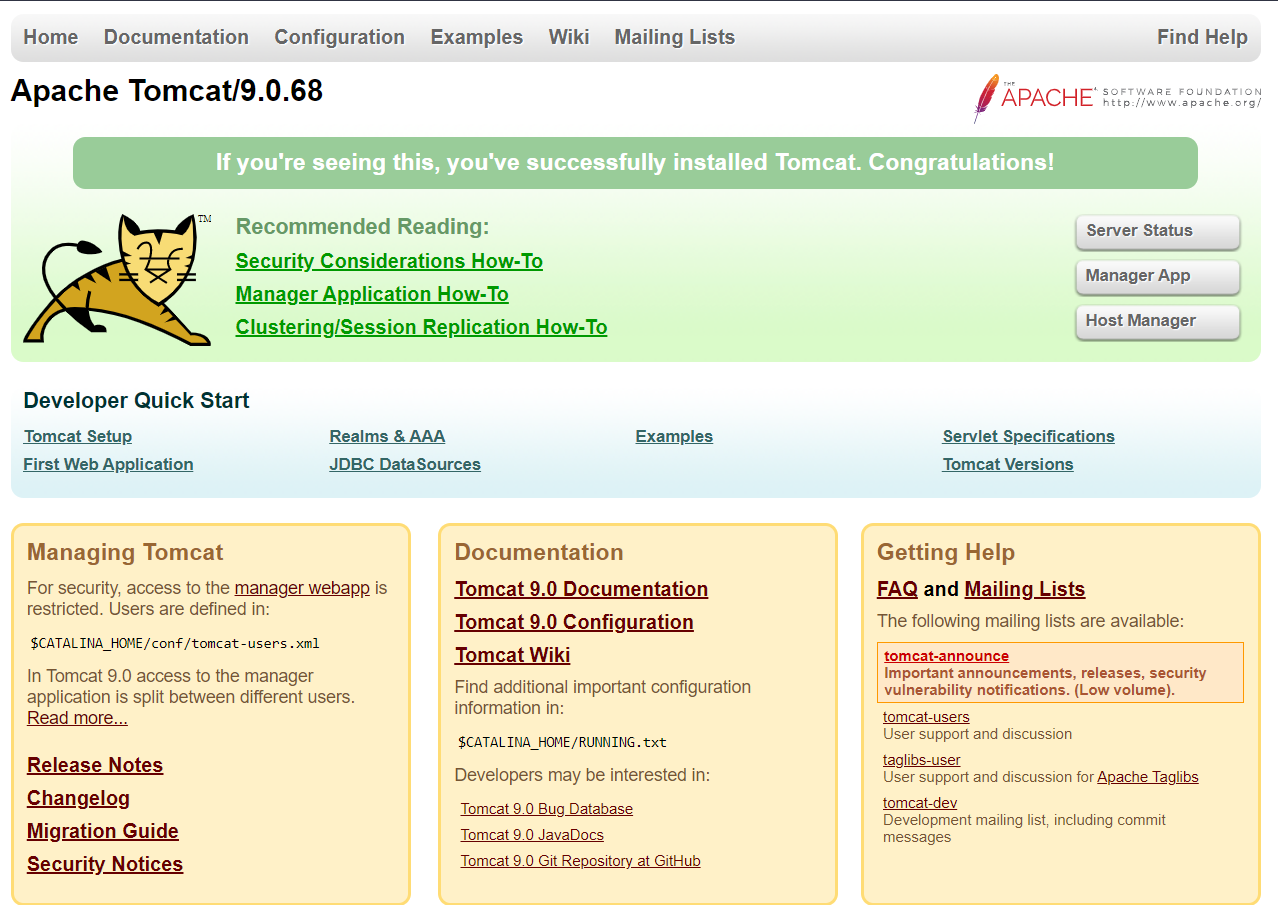Screen dimensions: 1278x905
Task: Open Servlet Specifications link
Action: pos(1028,436)
